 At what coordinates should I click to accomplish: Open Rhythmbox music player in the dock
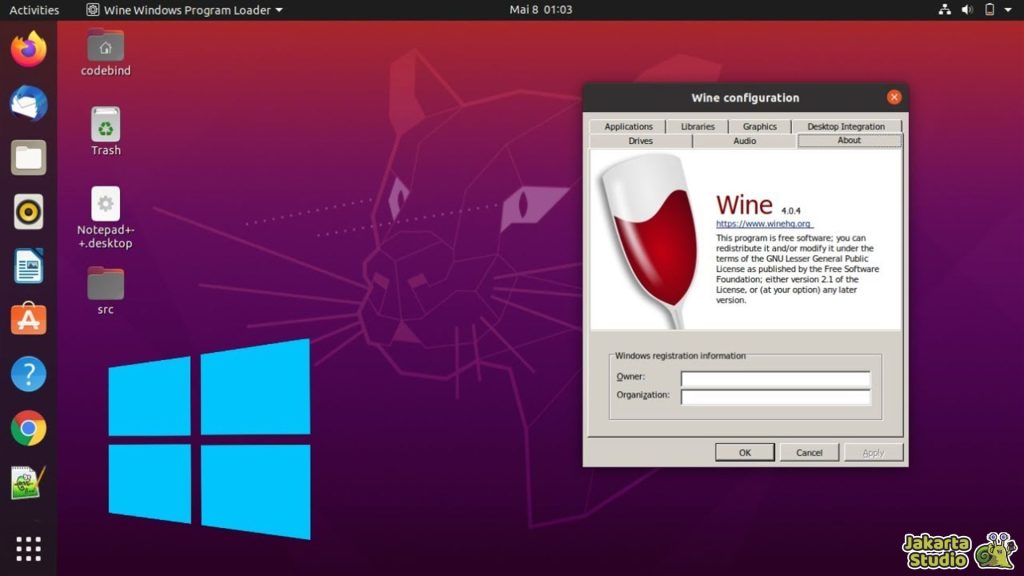coord(28,211)
